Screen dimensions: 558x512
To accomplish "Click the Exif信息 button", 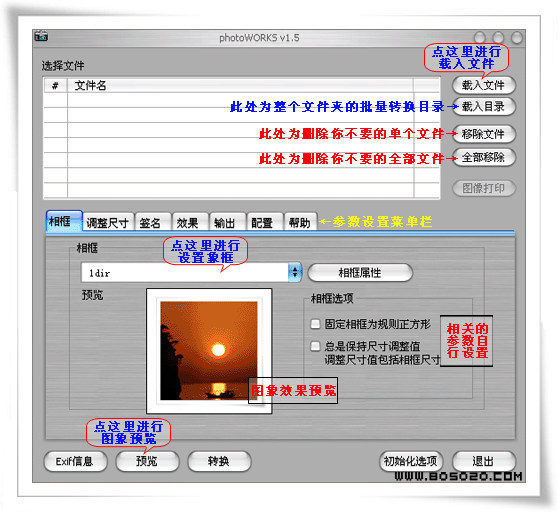I will (x=75, y=461).
